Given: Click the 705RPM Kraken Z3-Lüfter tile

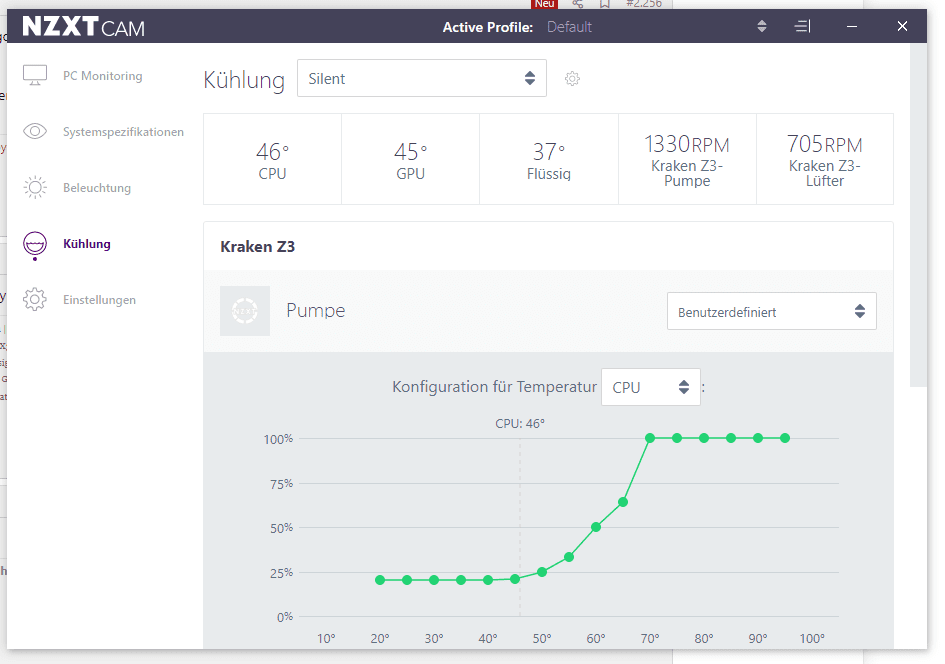Looking at the screenshot, I should click(x=824, y=159).
